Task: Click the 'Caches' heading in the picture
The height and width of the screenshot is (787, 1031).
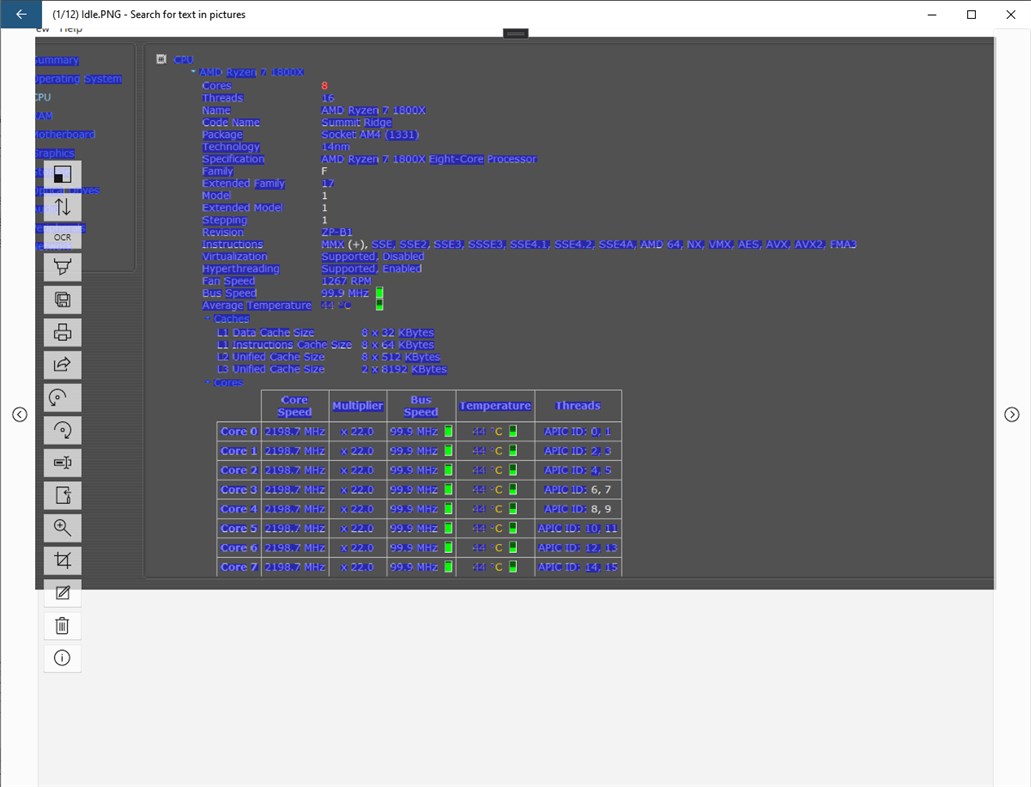Action: pos(231,319)
